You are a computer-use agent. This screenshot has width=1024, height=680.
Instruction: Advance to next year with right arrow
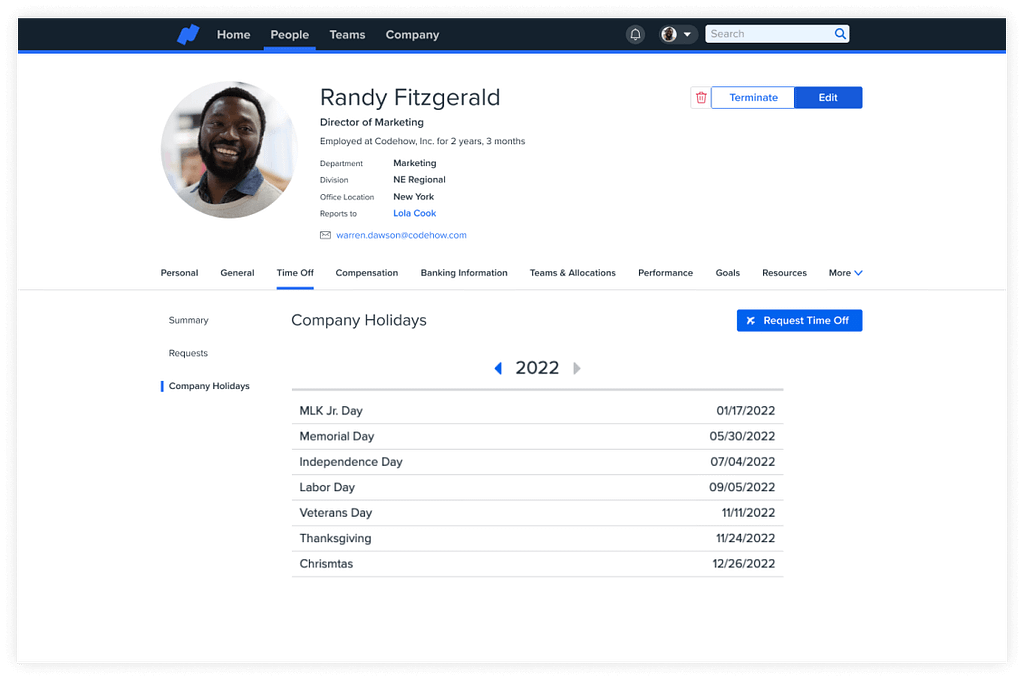pos(577,368)
